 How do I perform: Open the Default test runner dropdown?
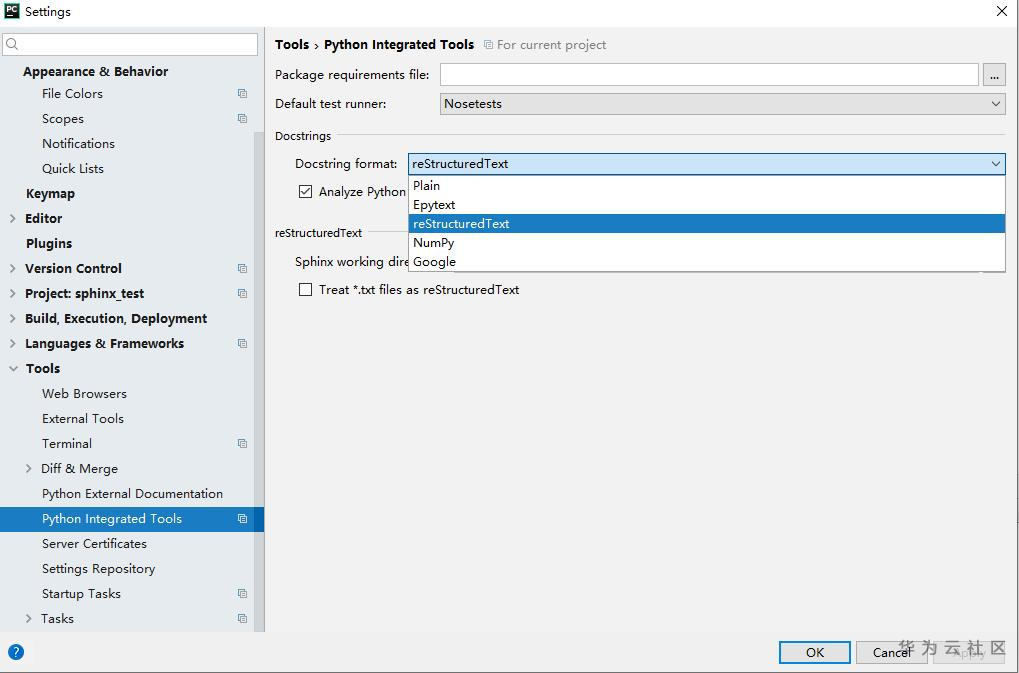(x=722, y=104)
